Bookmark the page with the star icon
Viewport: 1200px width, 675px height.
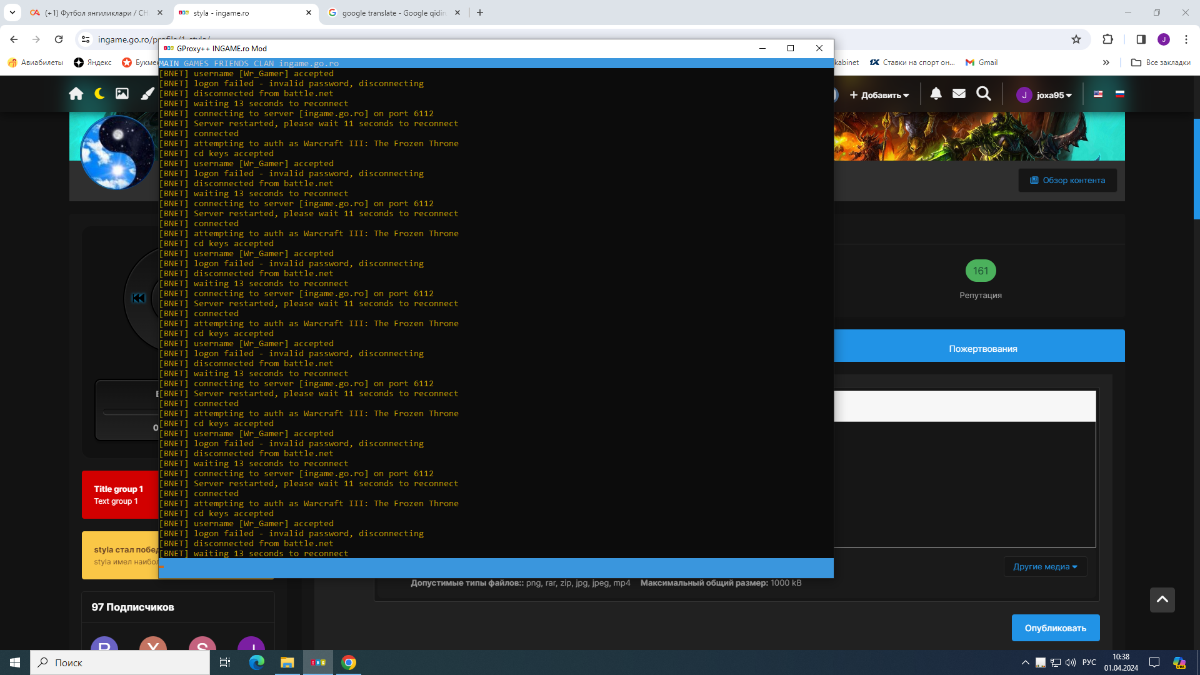(x=1076, y=39)
